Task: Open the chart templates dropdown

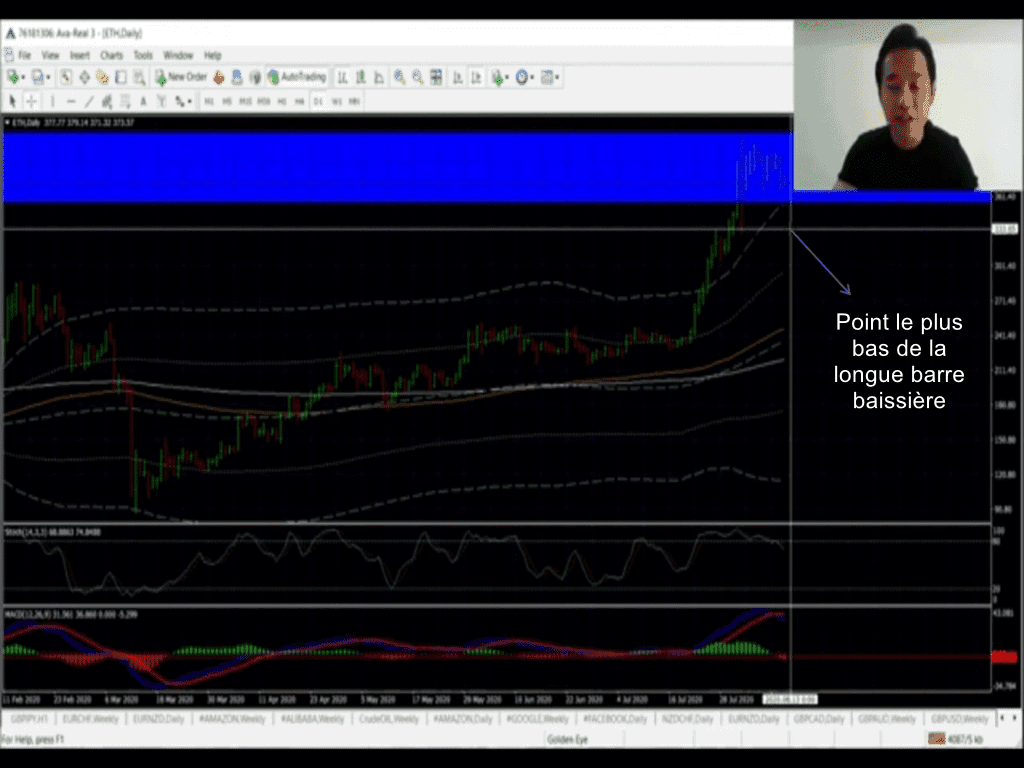Action: pos(550,77)
